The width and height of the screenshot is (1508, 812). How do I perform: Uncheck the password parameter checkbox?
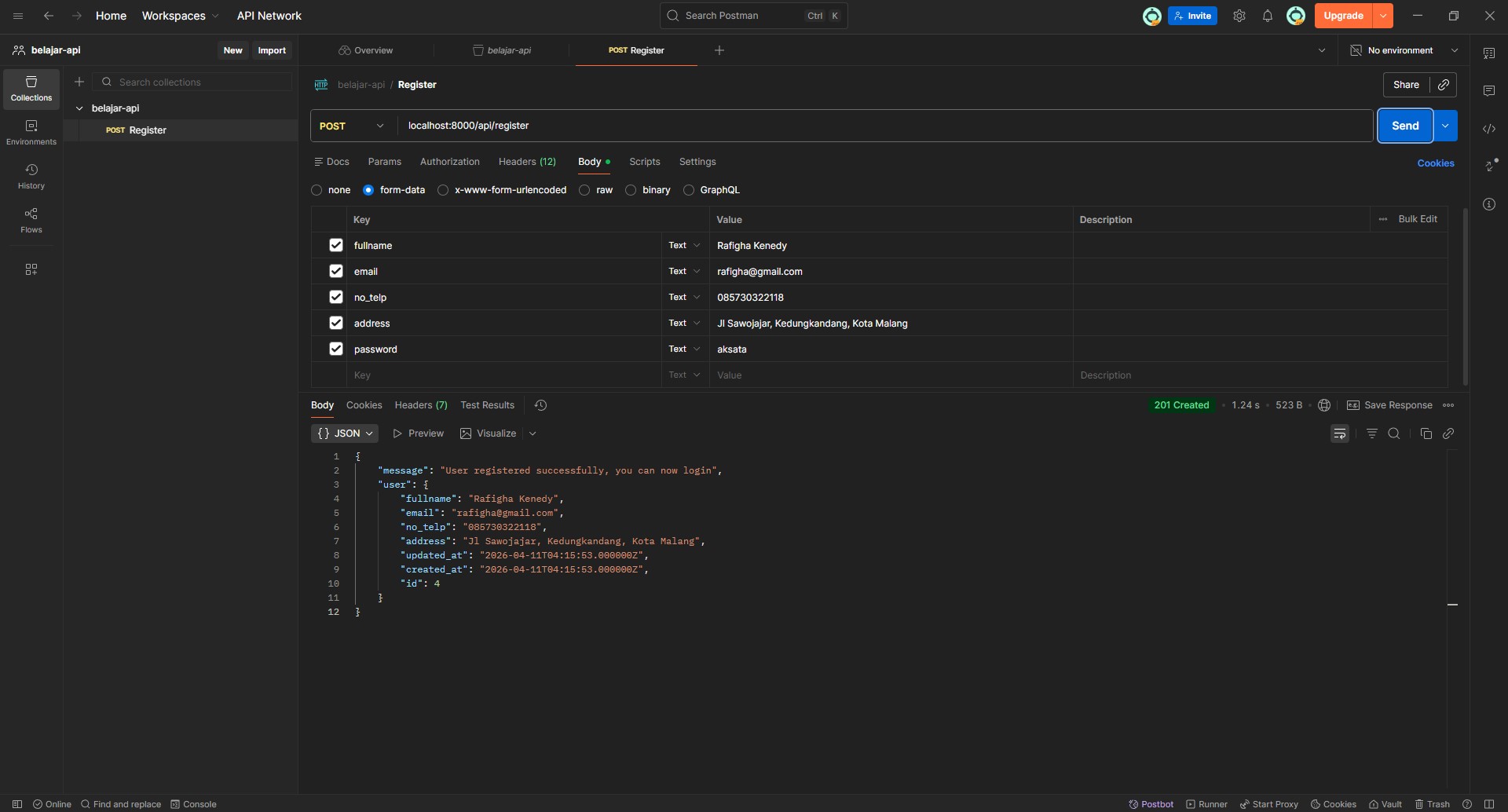336,349
